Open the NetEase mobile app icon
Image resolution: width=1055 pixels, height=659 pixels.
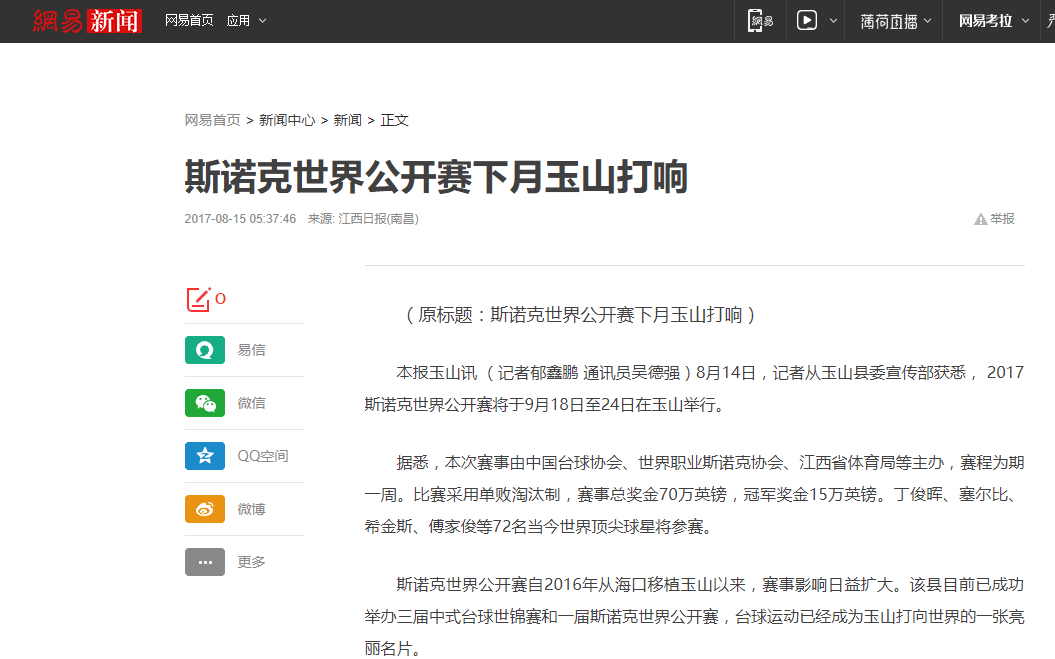(x=760, y=21)
